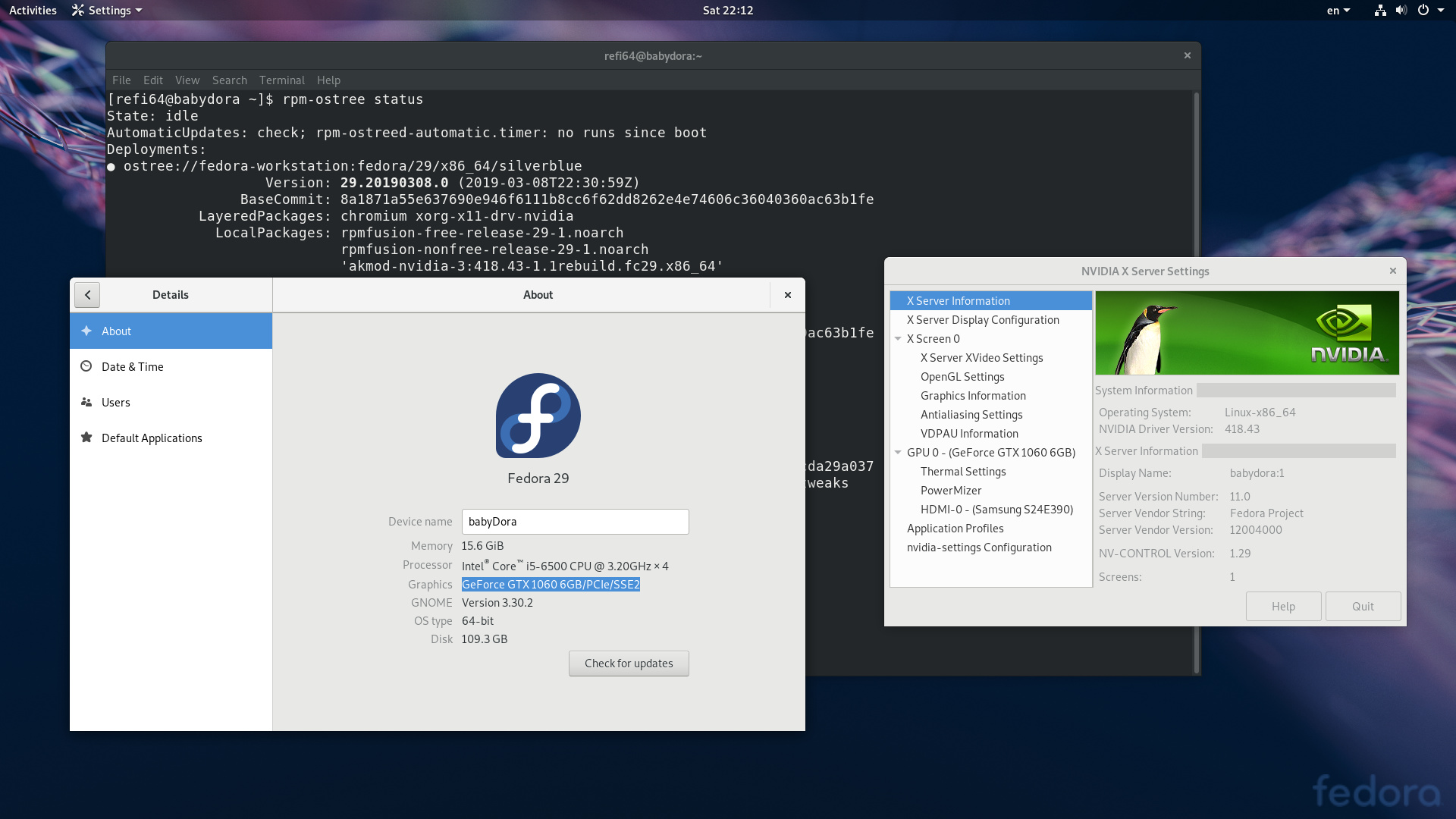
Task: Open the system menu dropdown arrow
Action: pyautogui.click(x=1441, y=11)
